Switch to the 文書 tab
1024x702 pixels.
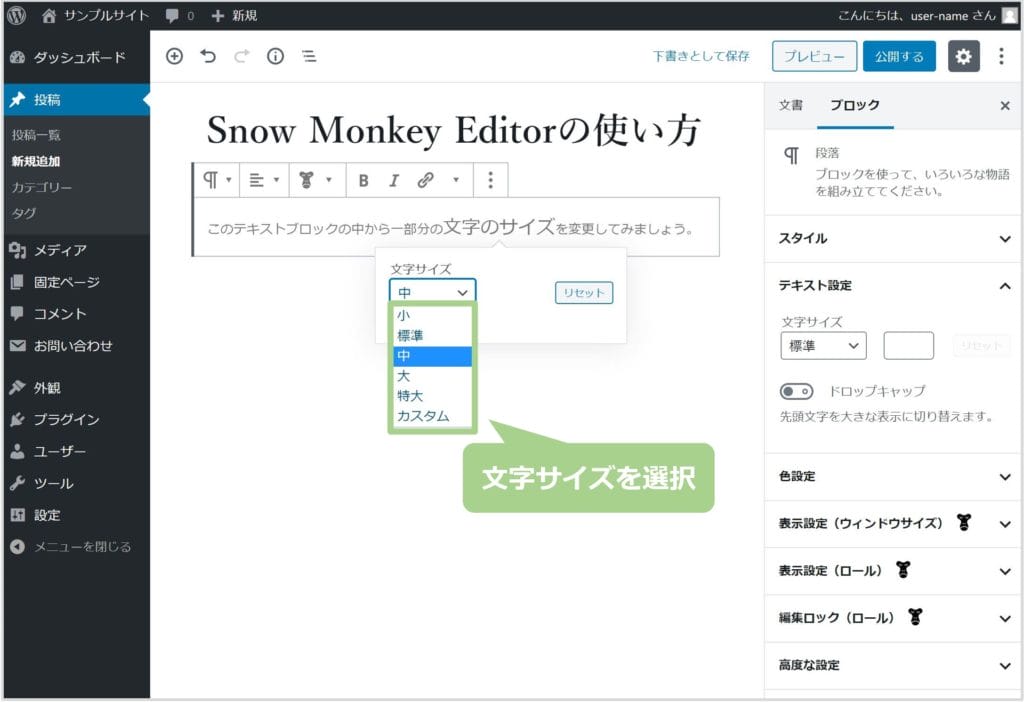click(x=790, y=105)
